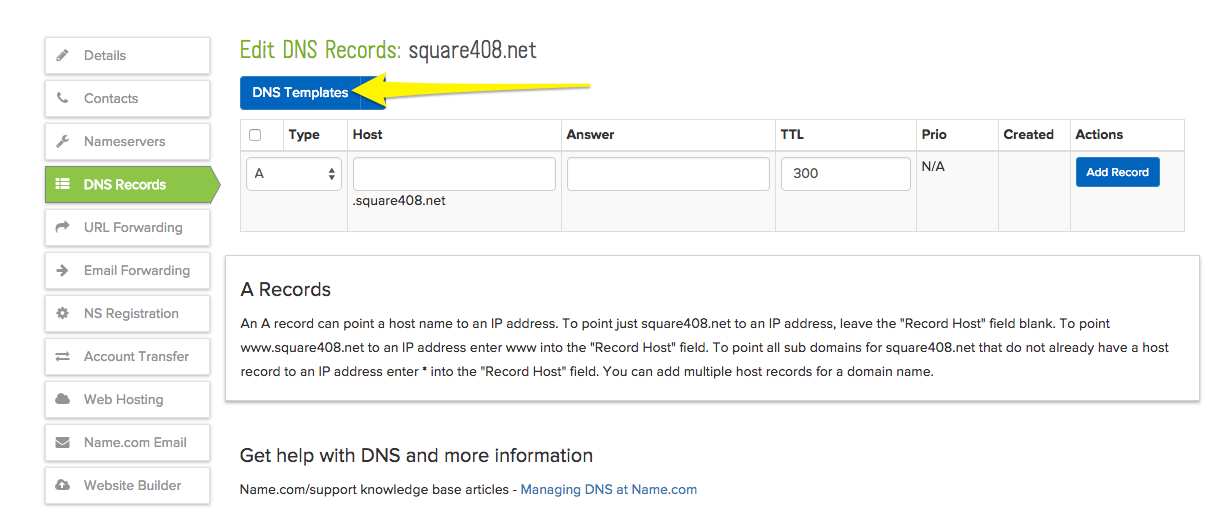Click the cloud icon beside Web Hosting
1225x526 pixels.
[63, 400]
